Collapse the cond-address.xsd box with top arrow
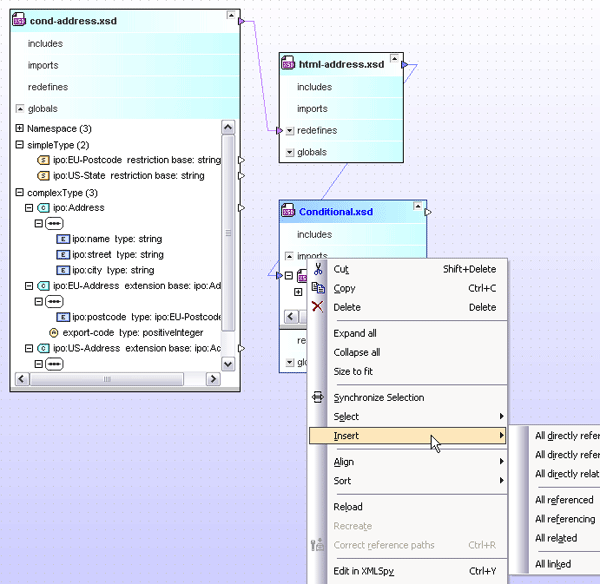 coord(230,19)
